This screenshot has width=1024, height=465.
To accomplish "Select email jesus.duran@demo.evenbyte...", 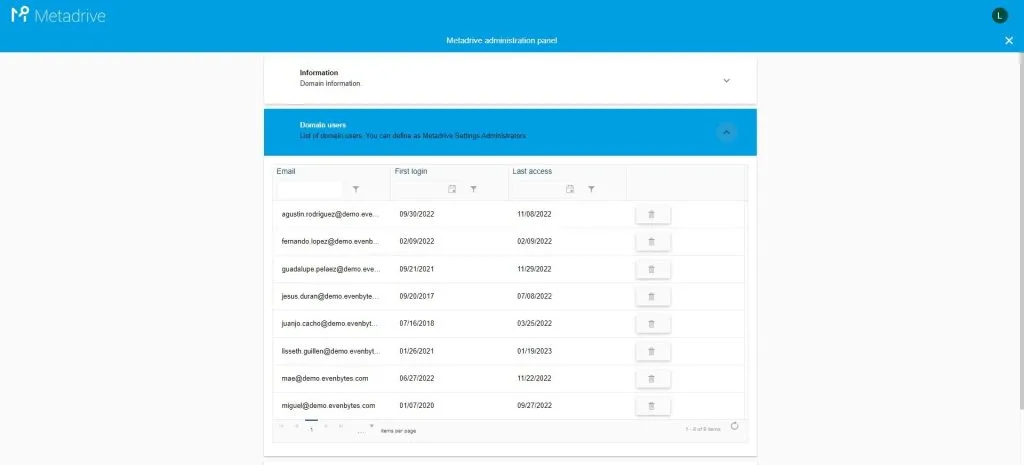I will point(330,297).
